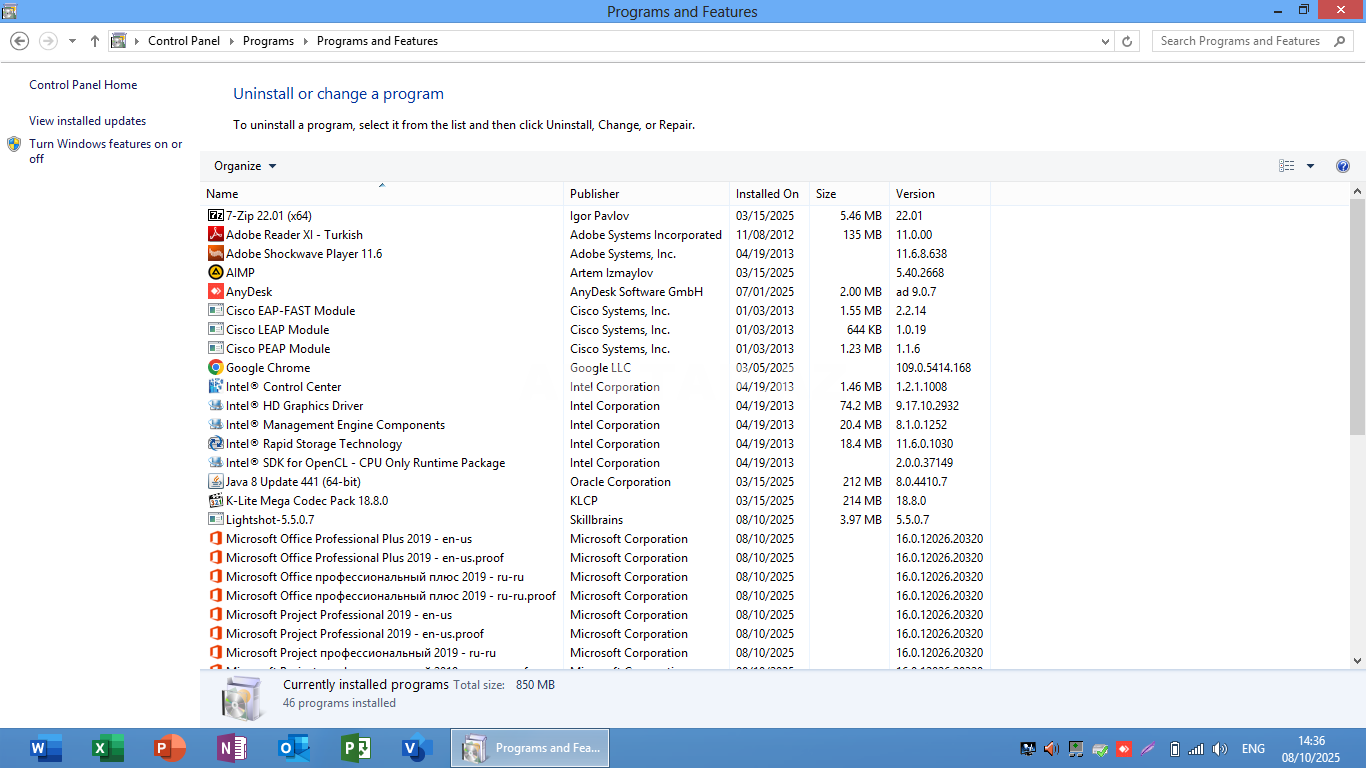Sort by Installed On column header
Image resolution: width=1366 pixels, height=768 pixels.
coord(770,193)
